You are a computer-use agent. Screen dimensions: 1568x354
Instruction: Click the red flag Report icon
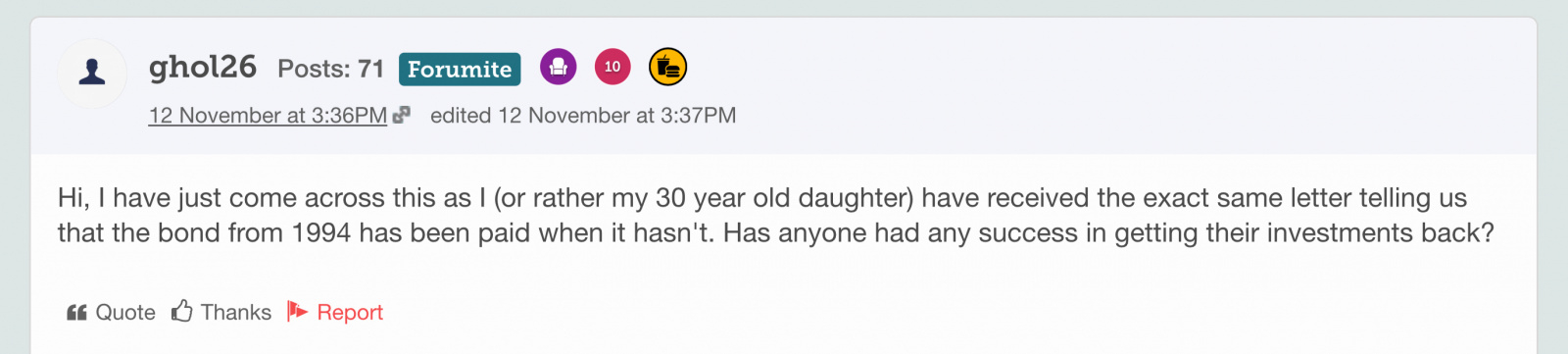coord(297,312)
